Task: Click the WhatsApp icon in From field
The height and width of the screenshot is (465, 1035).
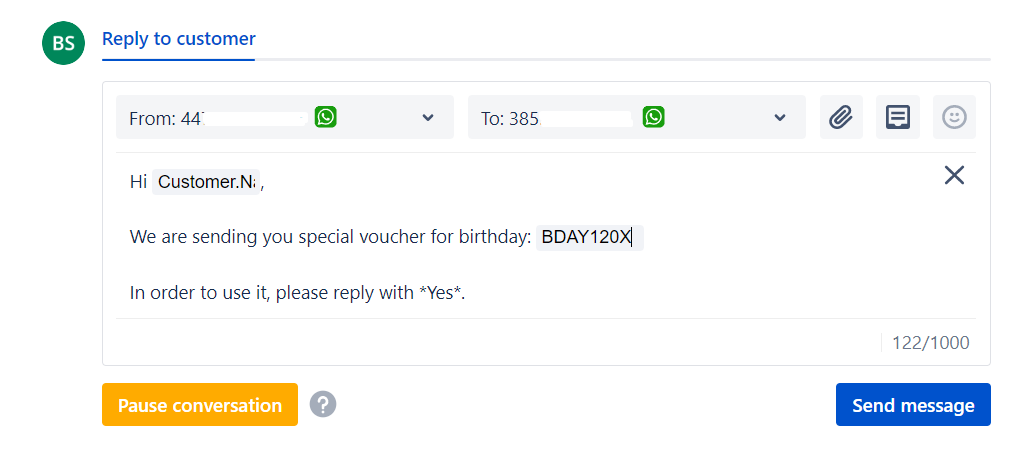Action: tap(325, 117)
